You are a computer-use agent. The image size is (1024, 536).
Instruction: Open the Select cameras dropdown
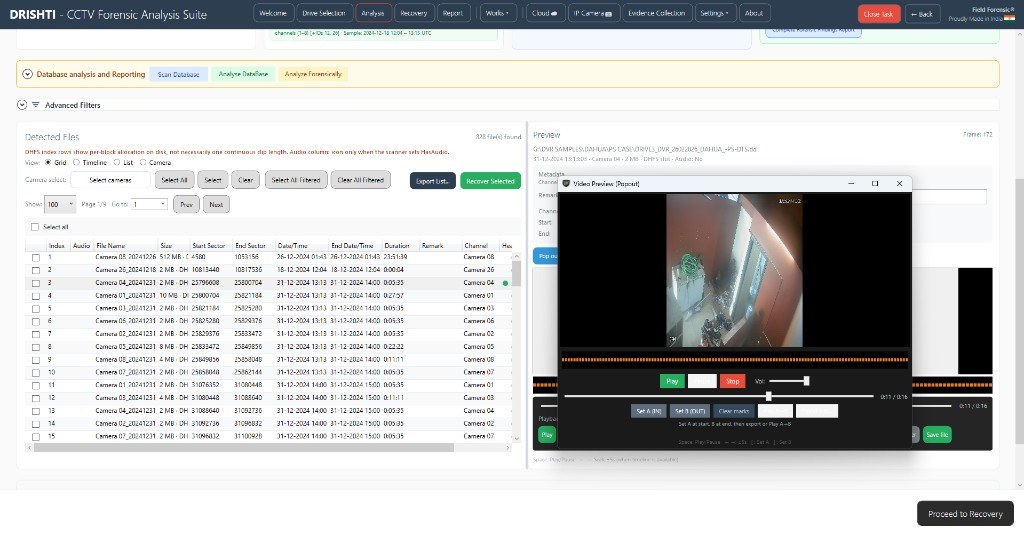click(x=110, y=180)
